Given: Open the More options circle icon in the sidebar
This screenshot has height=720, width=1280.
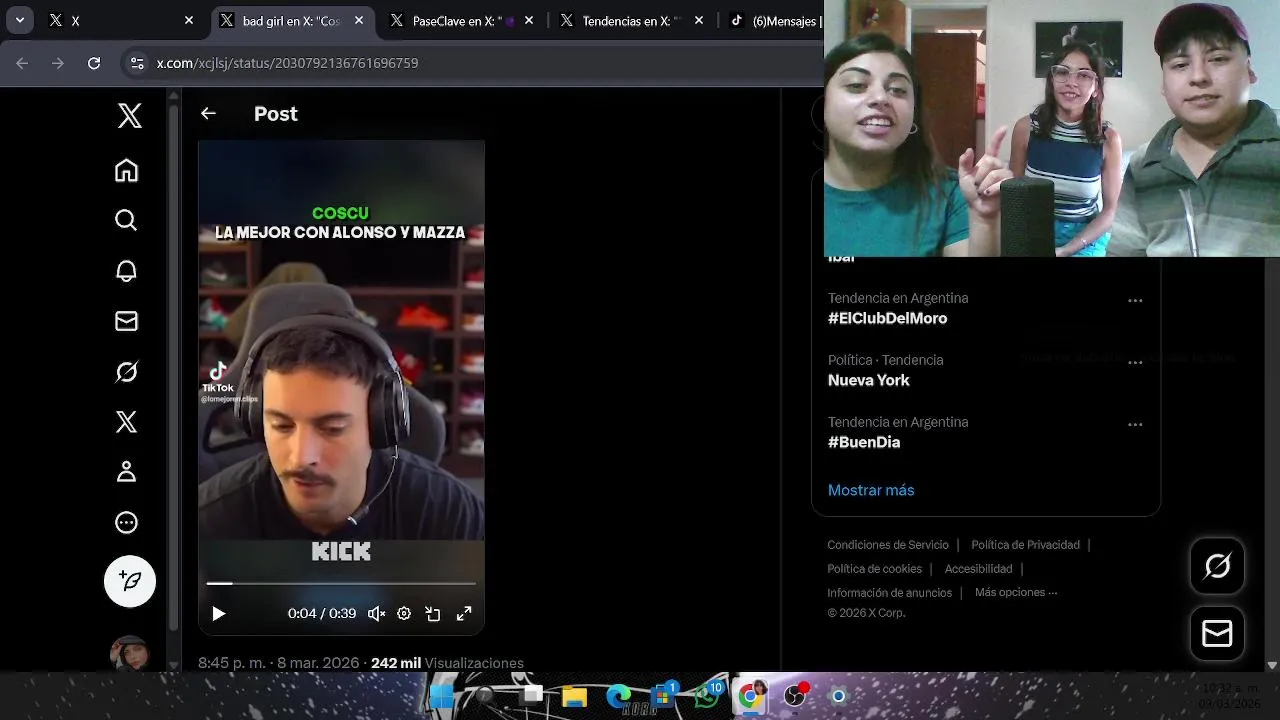Looking at the screenshot, I should coord(126,522).
